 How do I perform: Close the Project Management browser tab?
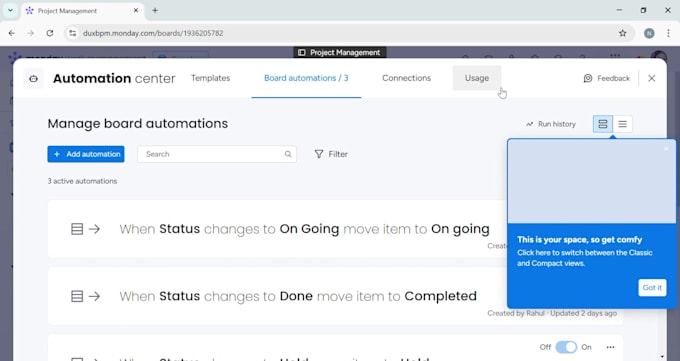(136, 10)
